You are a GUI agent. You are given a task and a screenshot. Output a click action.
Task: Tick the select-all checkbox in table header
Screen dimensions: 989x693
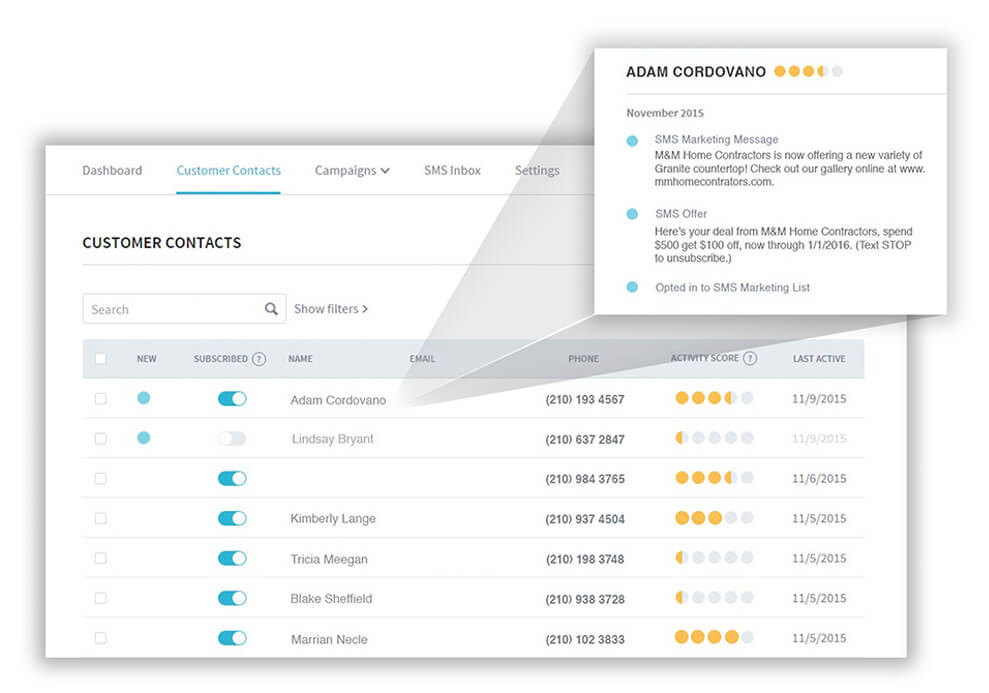(100, 359)
